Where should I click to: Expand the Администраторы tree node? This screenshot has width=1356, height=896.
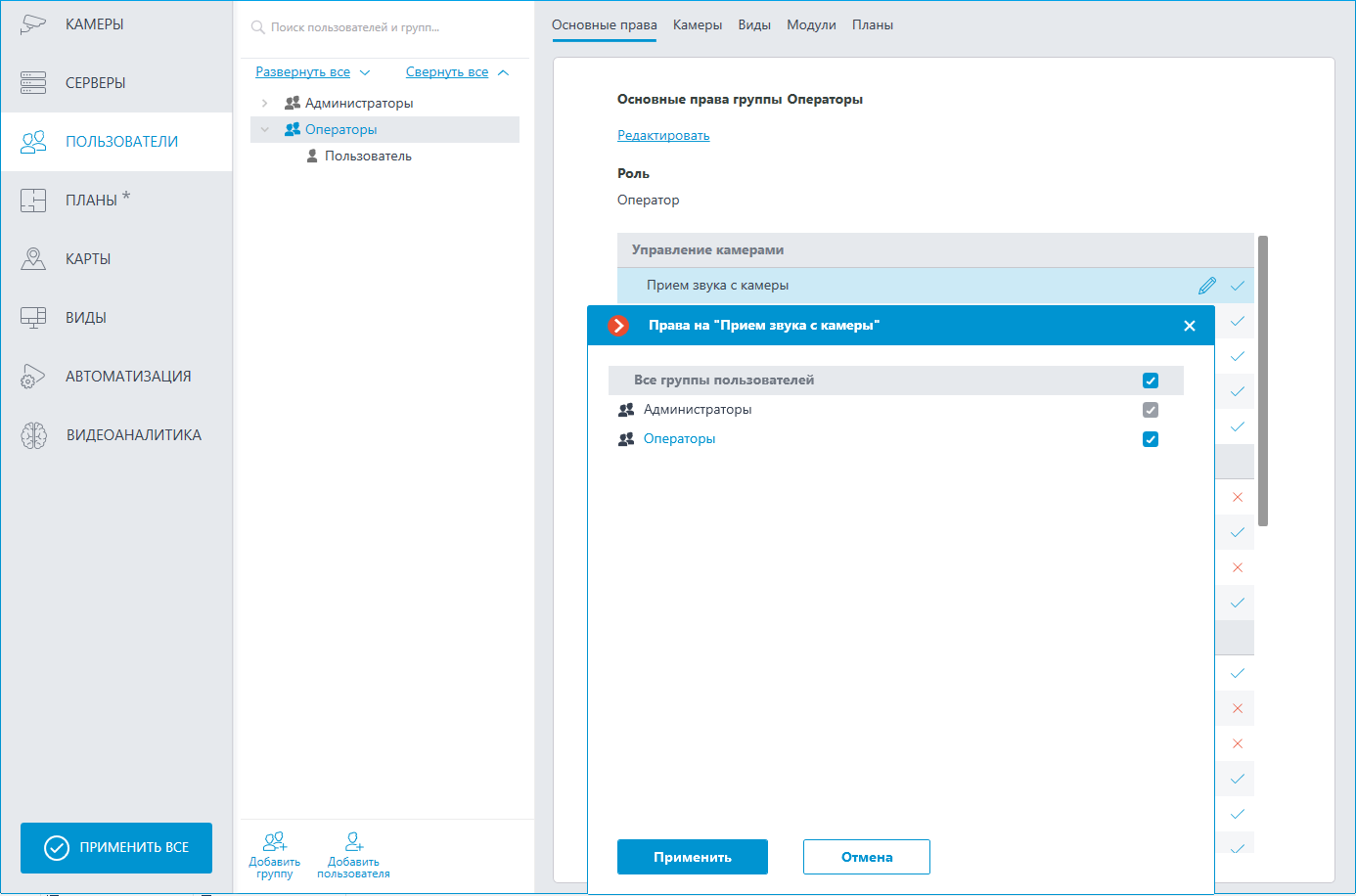click(264, 103)
